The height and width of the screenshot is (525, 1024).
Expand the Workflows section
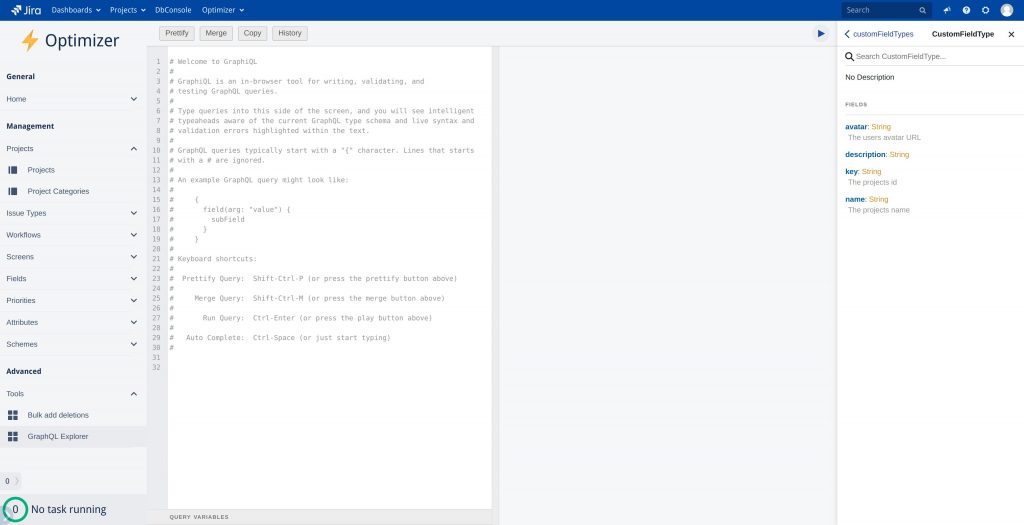[134, 235]
